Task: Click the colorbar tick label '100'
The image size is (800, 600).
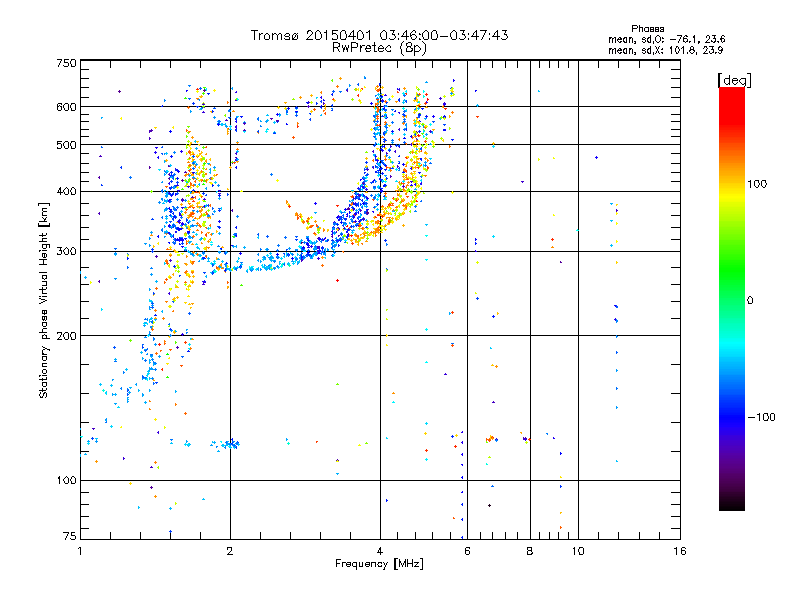Action: click(757, 184)
